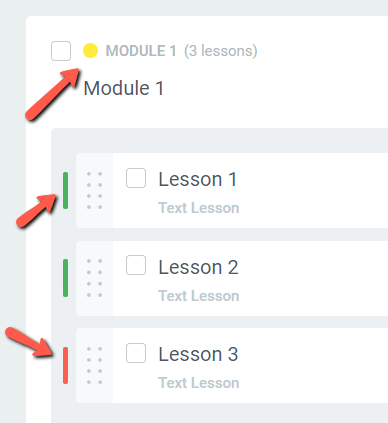Click the MODULE 1 header label

[141, 51]
